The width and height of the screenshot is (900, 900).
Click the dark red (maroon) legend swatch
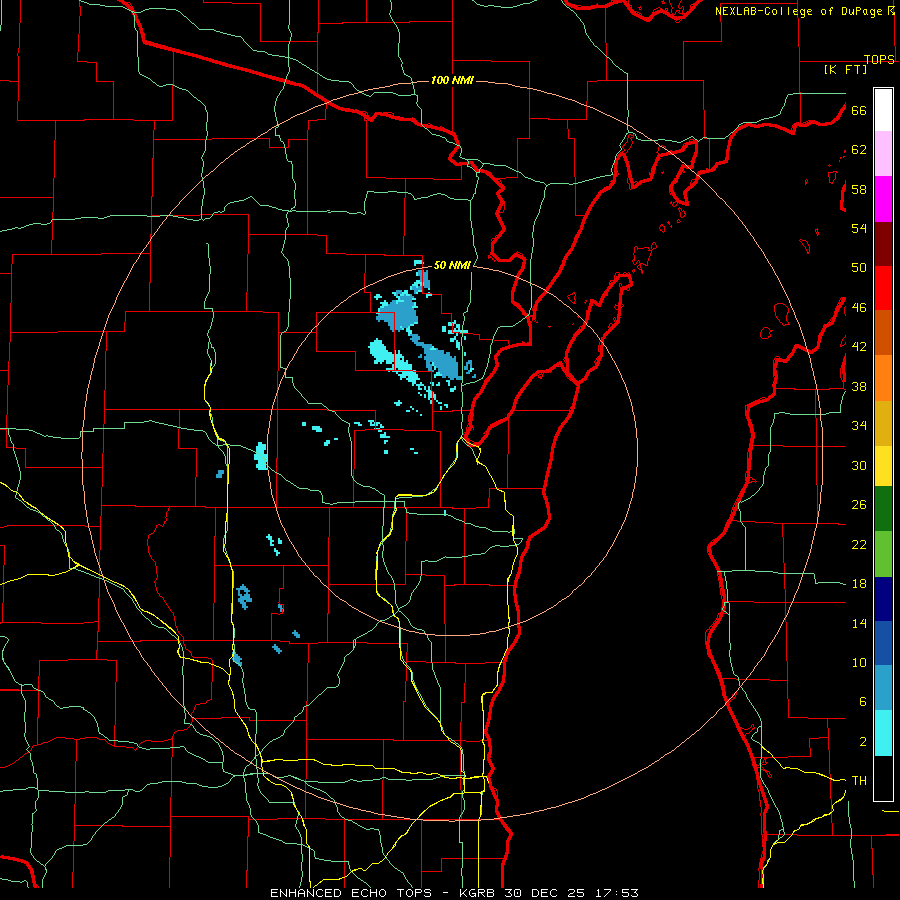tap(883, 244)
